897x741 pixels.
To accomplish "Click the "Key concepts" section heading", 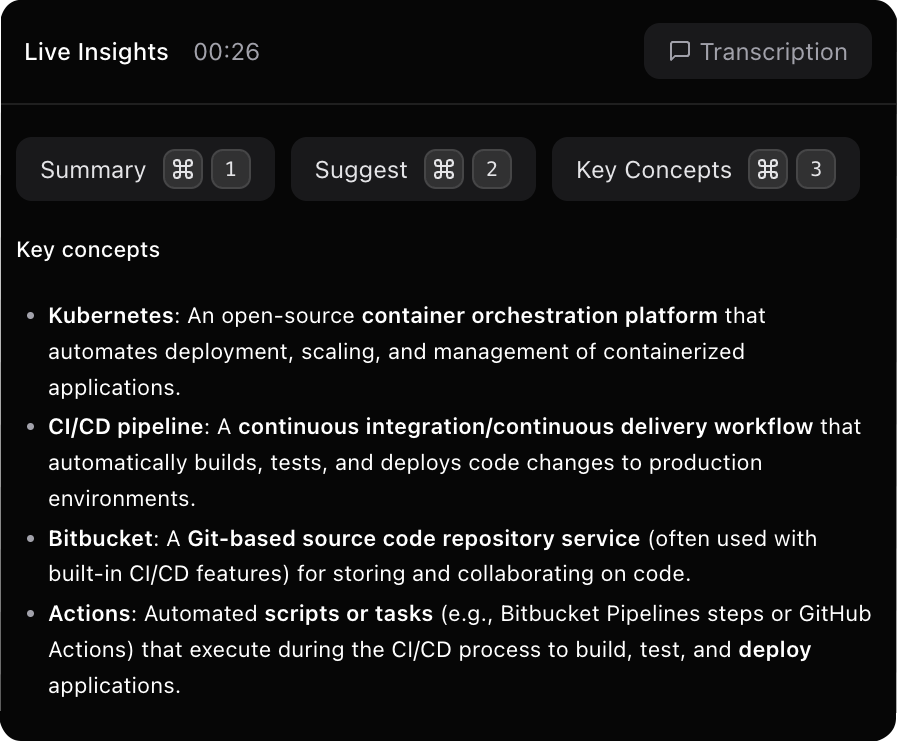I will tap(88, 250).
